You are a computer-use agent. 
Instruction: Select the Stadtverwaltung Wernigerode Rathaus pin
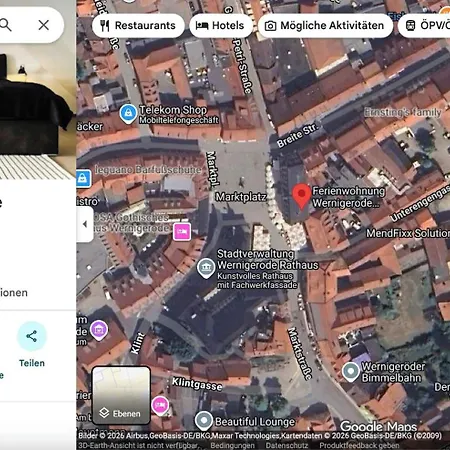point(206,268)
